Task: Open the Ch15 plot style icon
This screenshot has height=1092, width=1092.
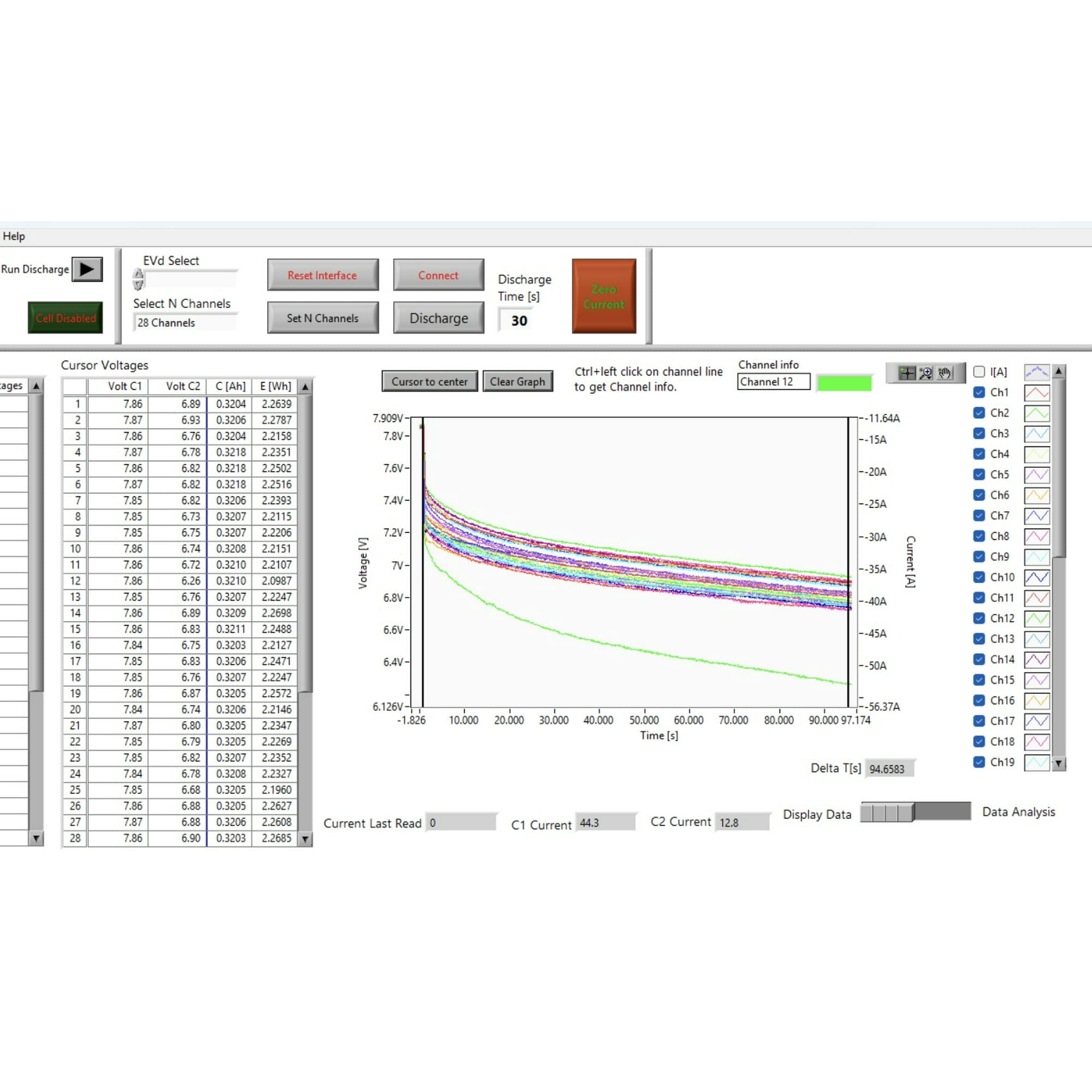Action: click(x=1037, y=680)
